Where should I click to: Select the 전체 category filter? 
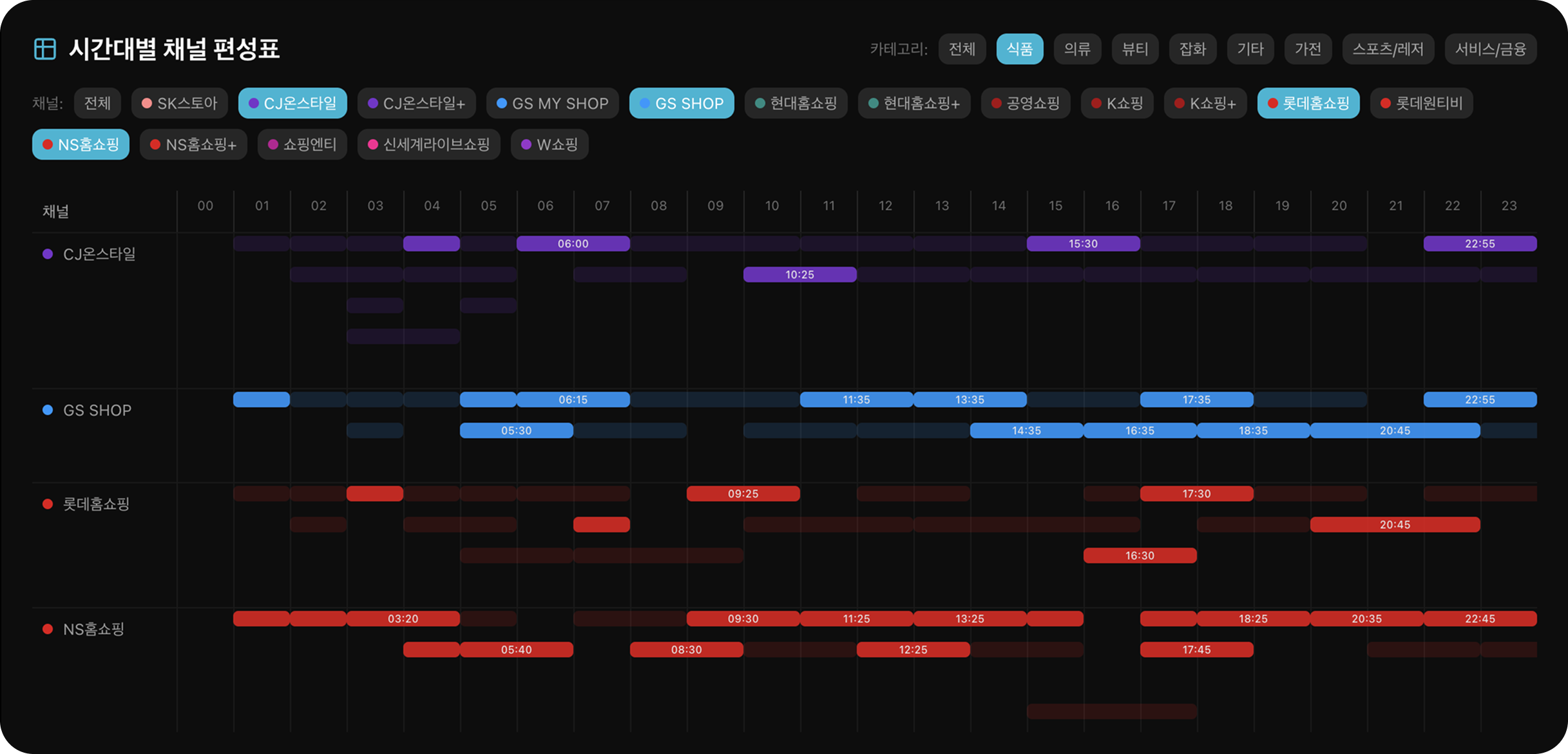coord(962,49)
